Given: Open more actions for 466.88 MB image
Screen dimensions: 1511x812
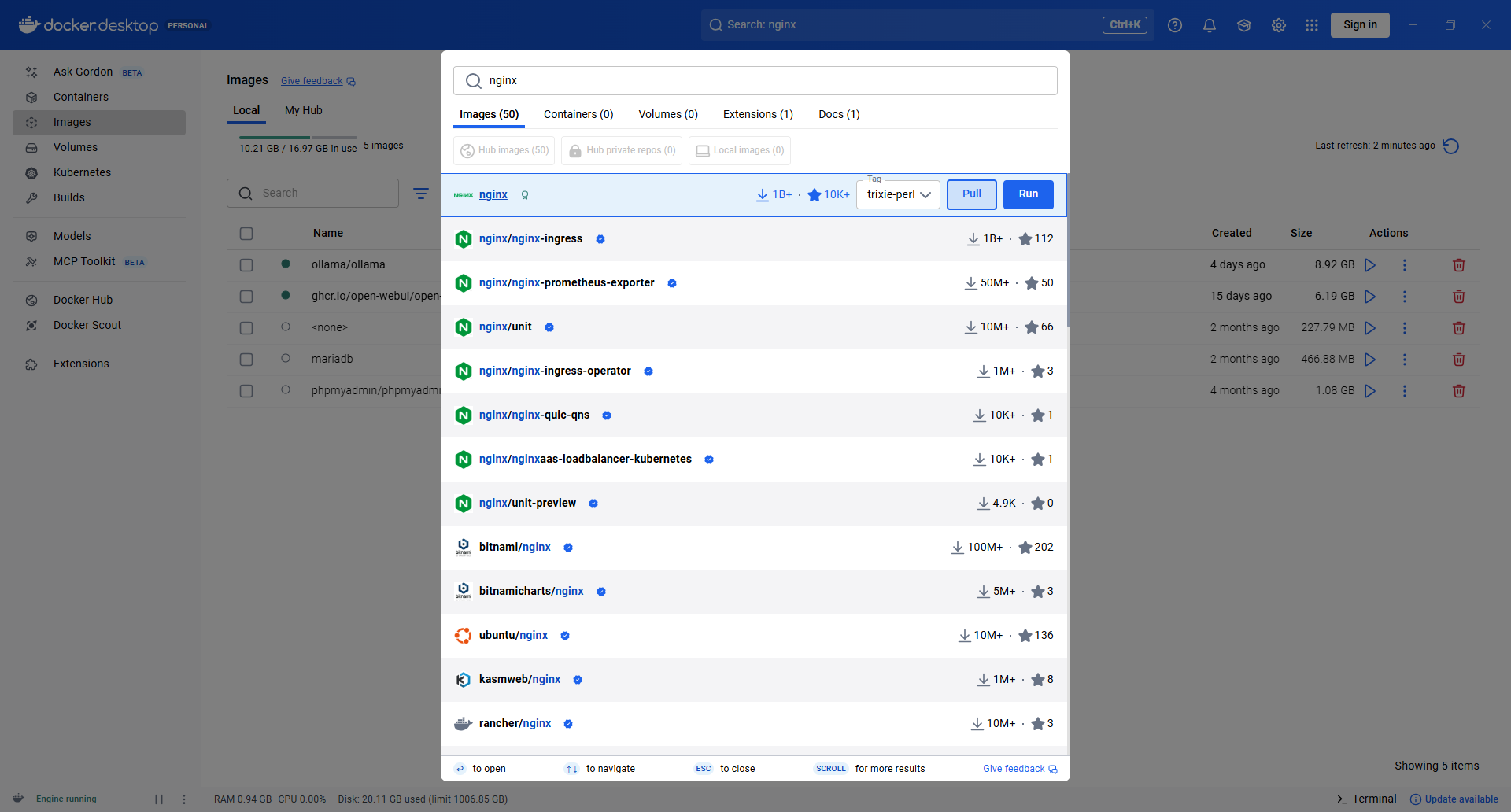Looking at the screenshot, I should point(1405,360).
